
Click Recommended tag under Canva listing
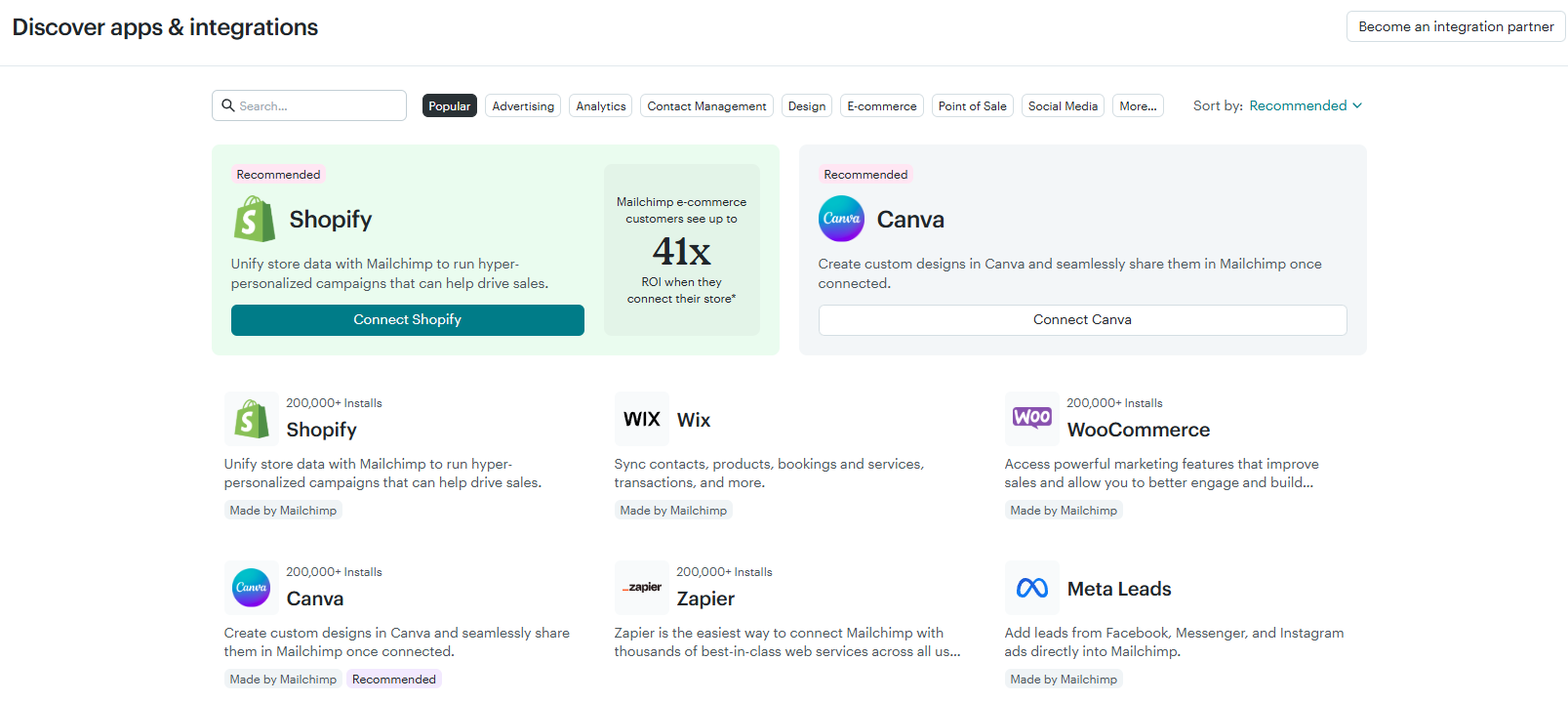tap(394, 680)
